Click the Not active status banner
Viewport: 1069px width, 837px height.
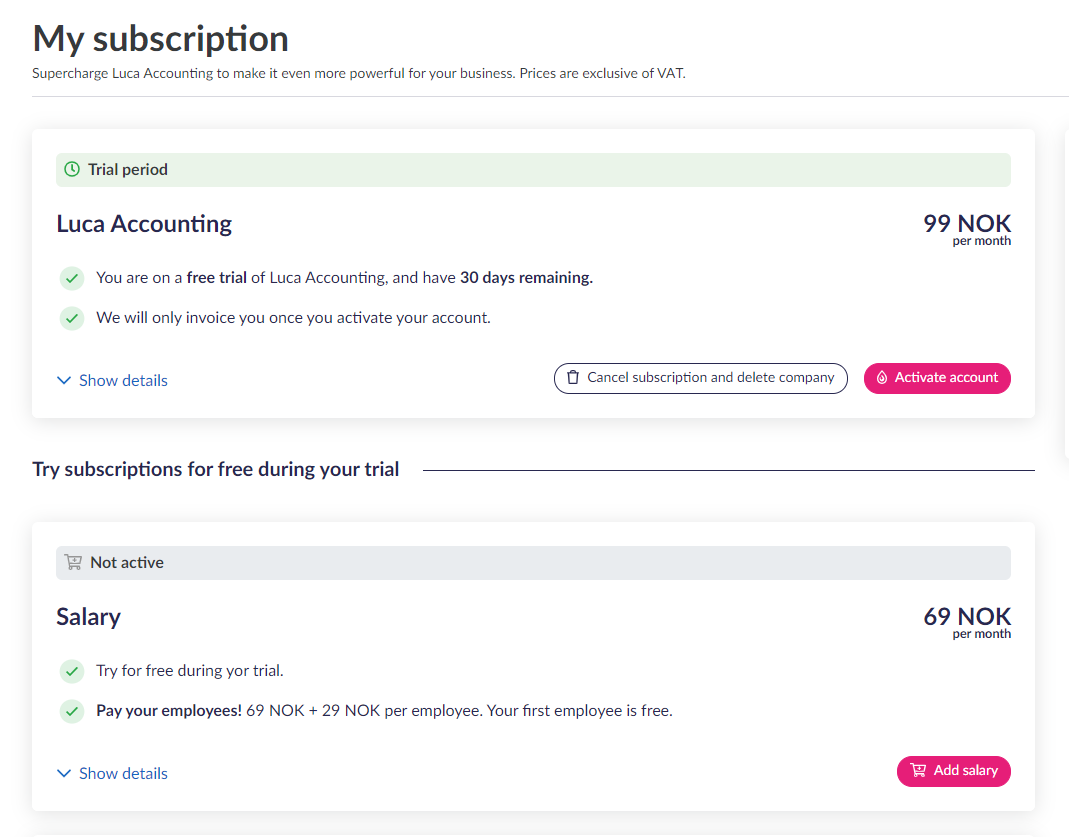click(533, 563)
